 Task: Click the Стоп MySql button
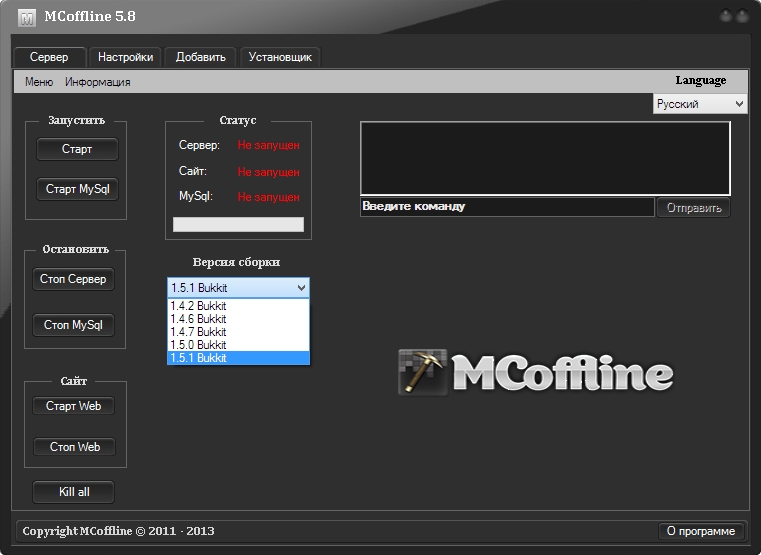[x=73, y=325]
